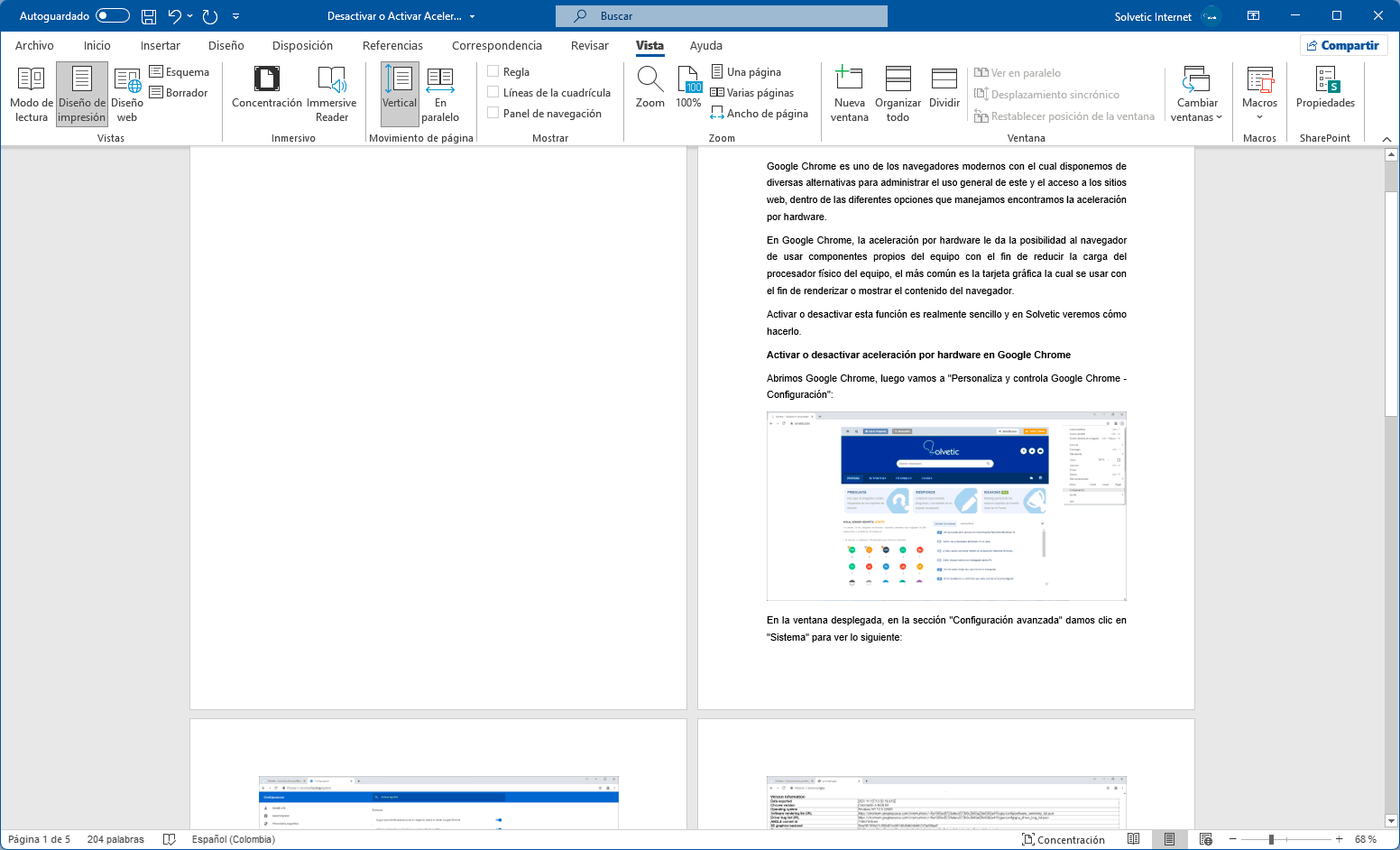The width and height of the screenshot is (1400, 850).
Task: Click the vertical scrollbar down arrow
Action: click(x=1391, y=821)
